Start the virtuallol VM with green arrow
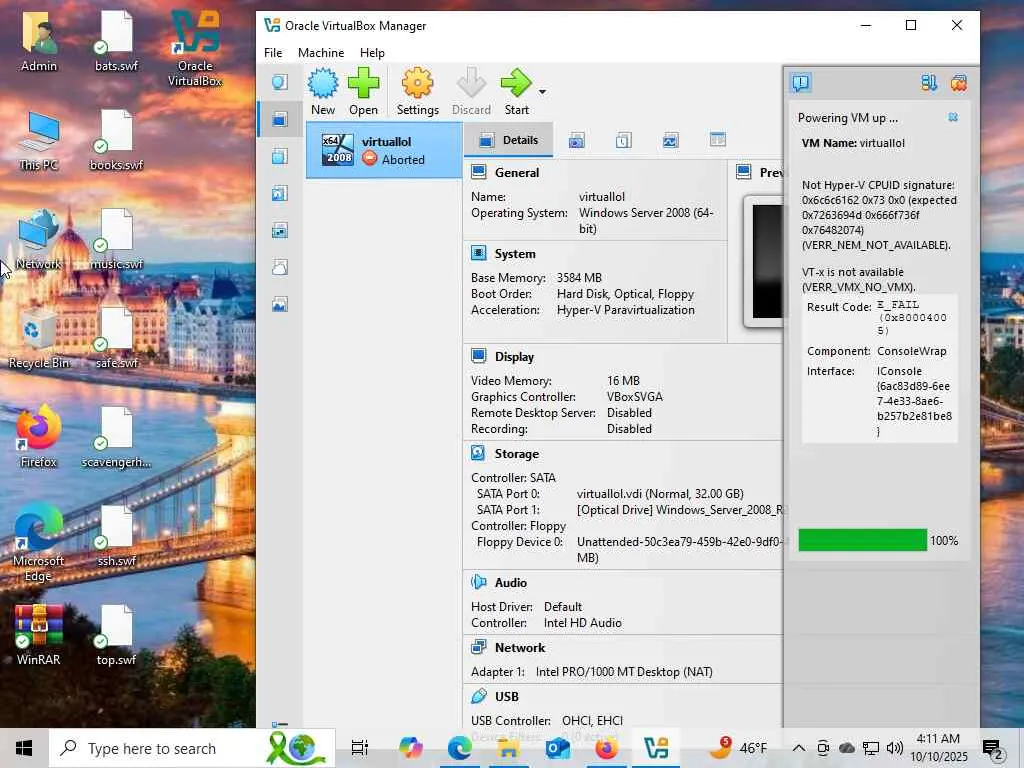The image size is (1024, 768). [x=516, y=92]
